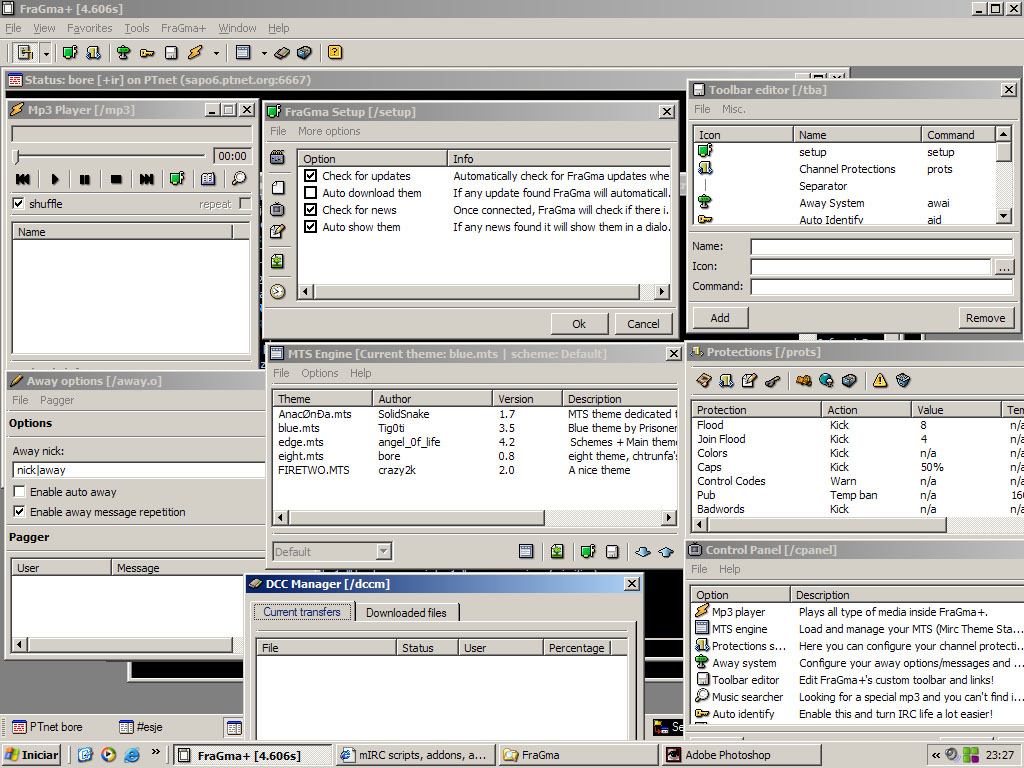Click Cancel in FraGma Setup

(643, 324)
